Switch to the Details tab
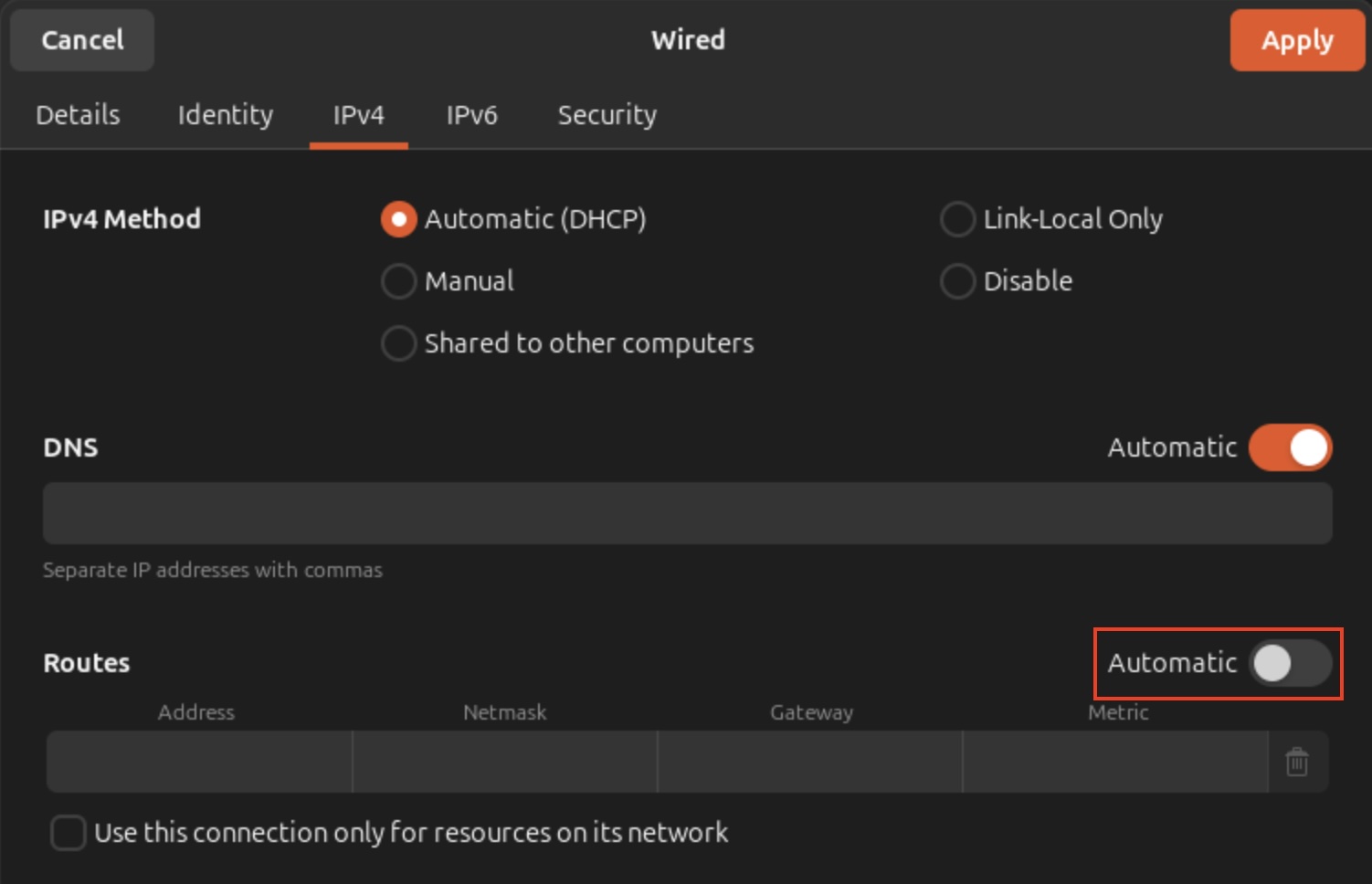 click(78, 115)
